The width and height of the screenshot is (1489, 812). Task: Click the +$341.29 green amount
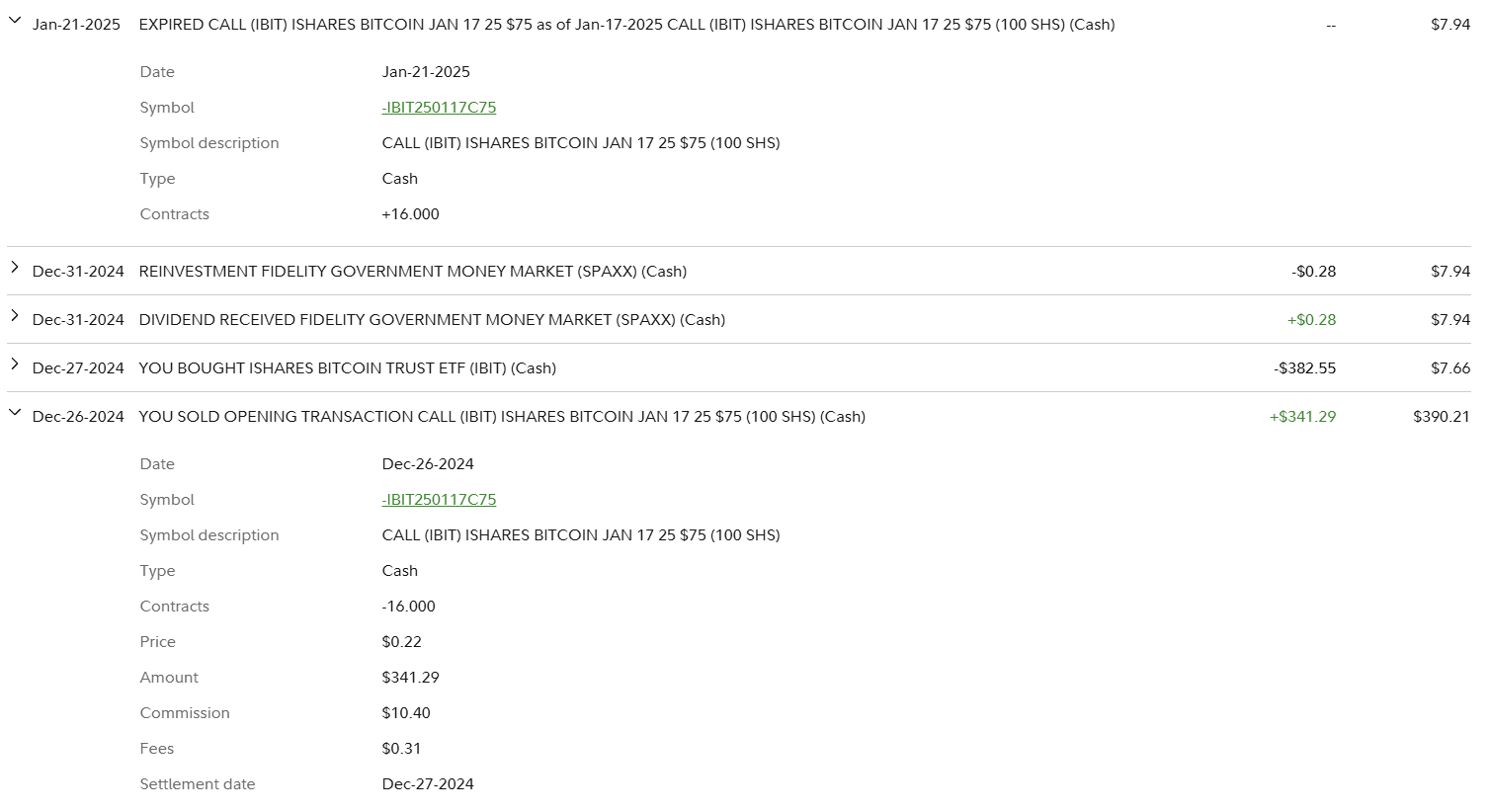point(1302,417)
